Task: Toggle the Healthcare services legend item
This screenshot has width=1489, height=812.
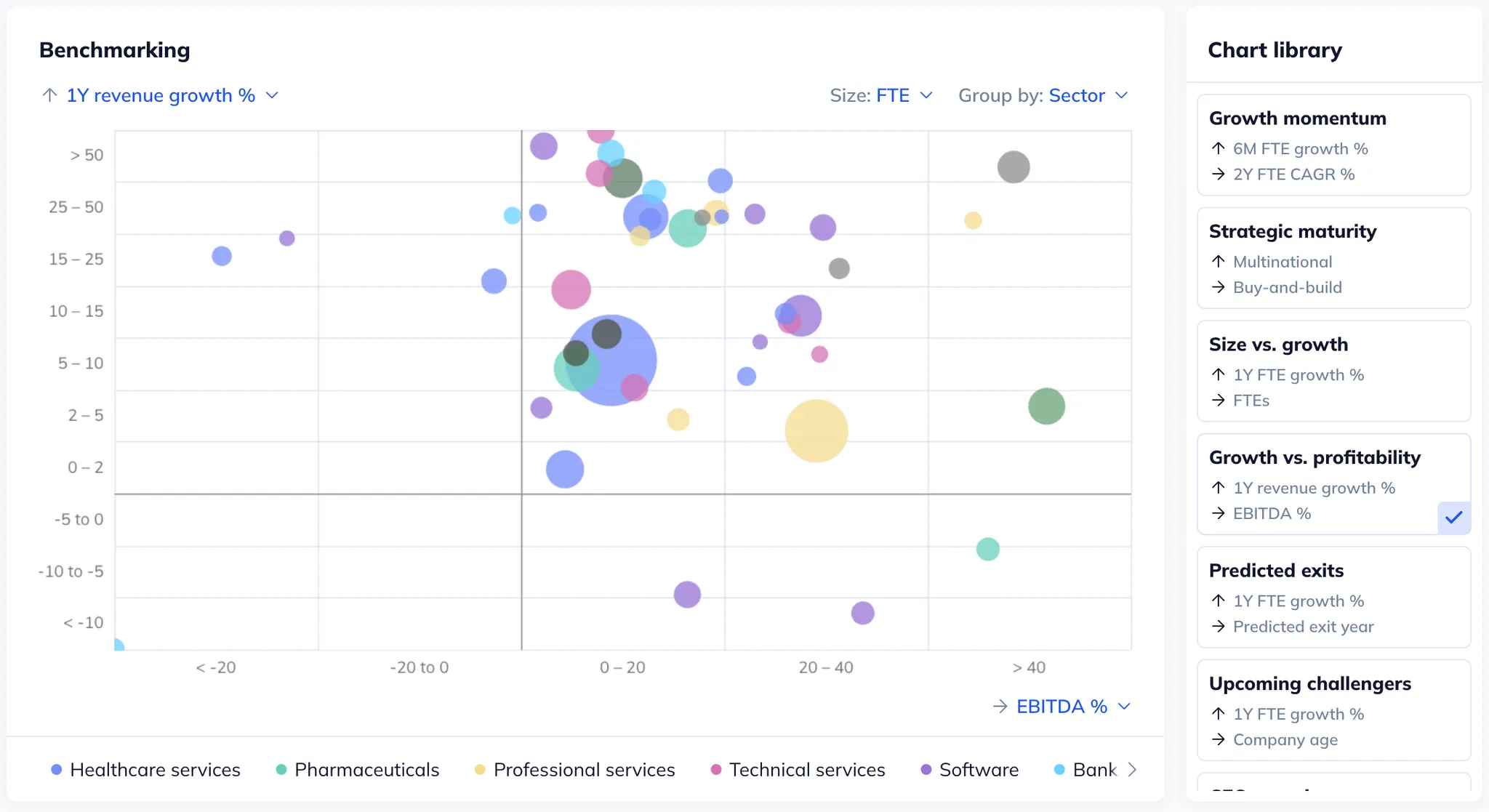Action: coord(145,769)
